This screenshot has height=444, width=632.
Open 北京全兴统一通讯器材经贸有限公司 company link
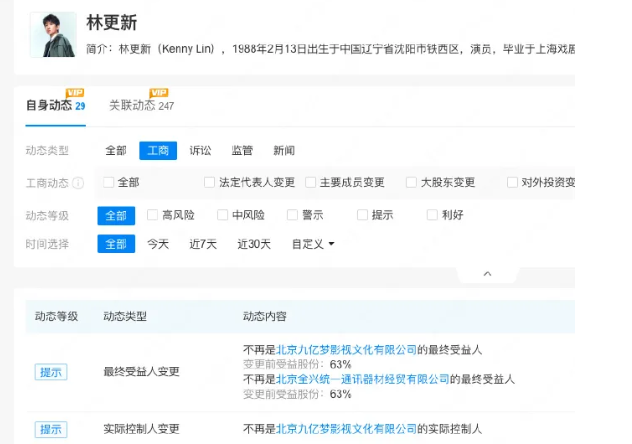pyautogui.click(x=363, y=379)
